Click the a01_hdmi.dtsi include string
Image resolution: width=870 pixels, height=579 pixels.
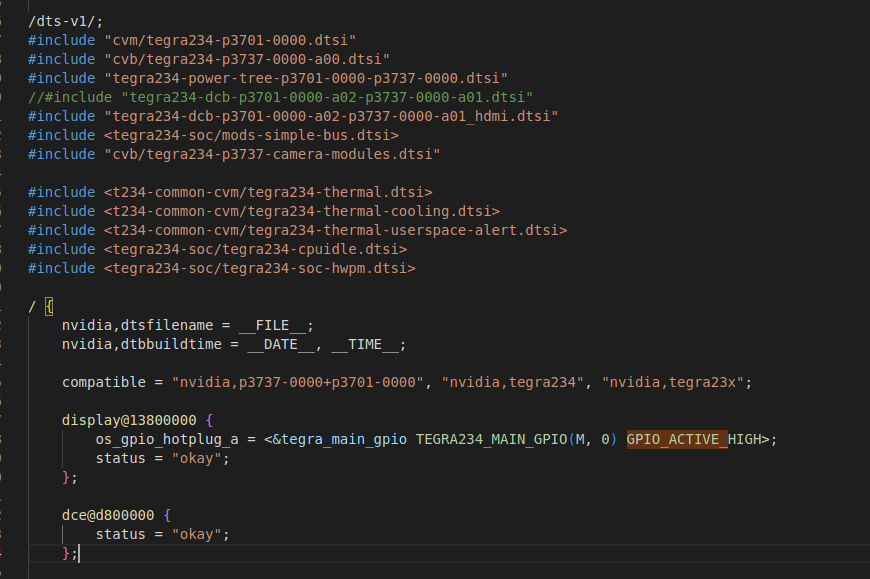[x=331, y=116]
